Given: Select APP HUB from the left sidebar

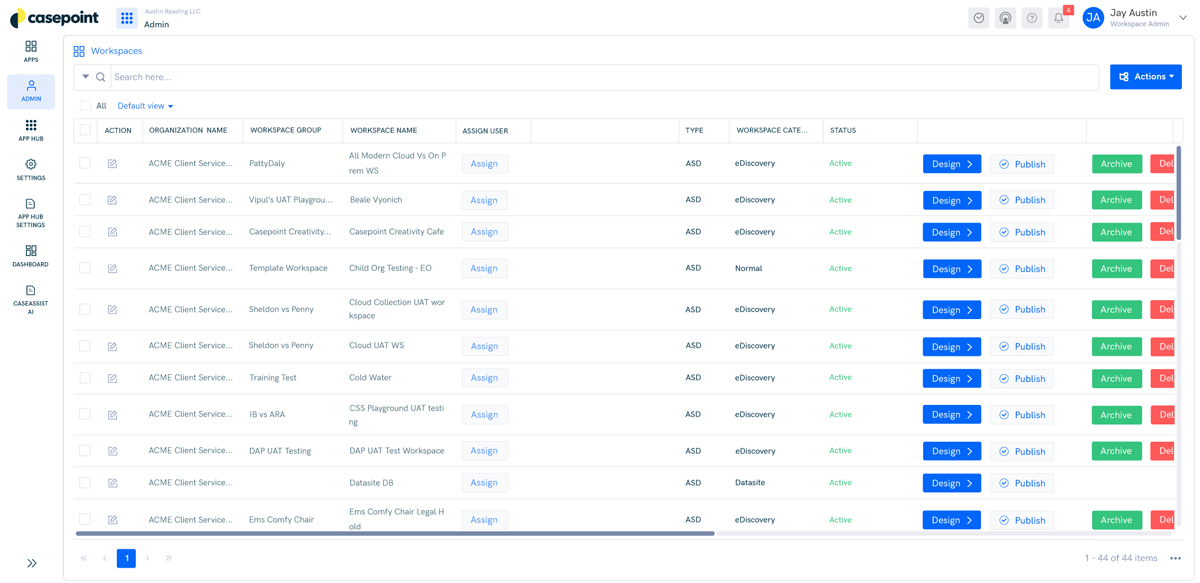Looking at the screenshot, I should (30, 130).
